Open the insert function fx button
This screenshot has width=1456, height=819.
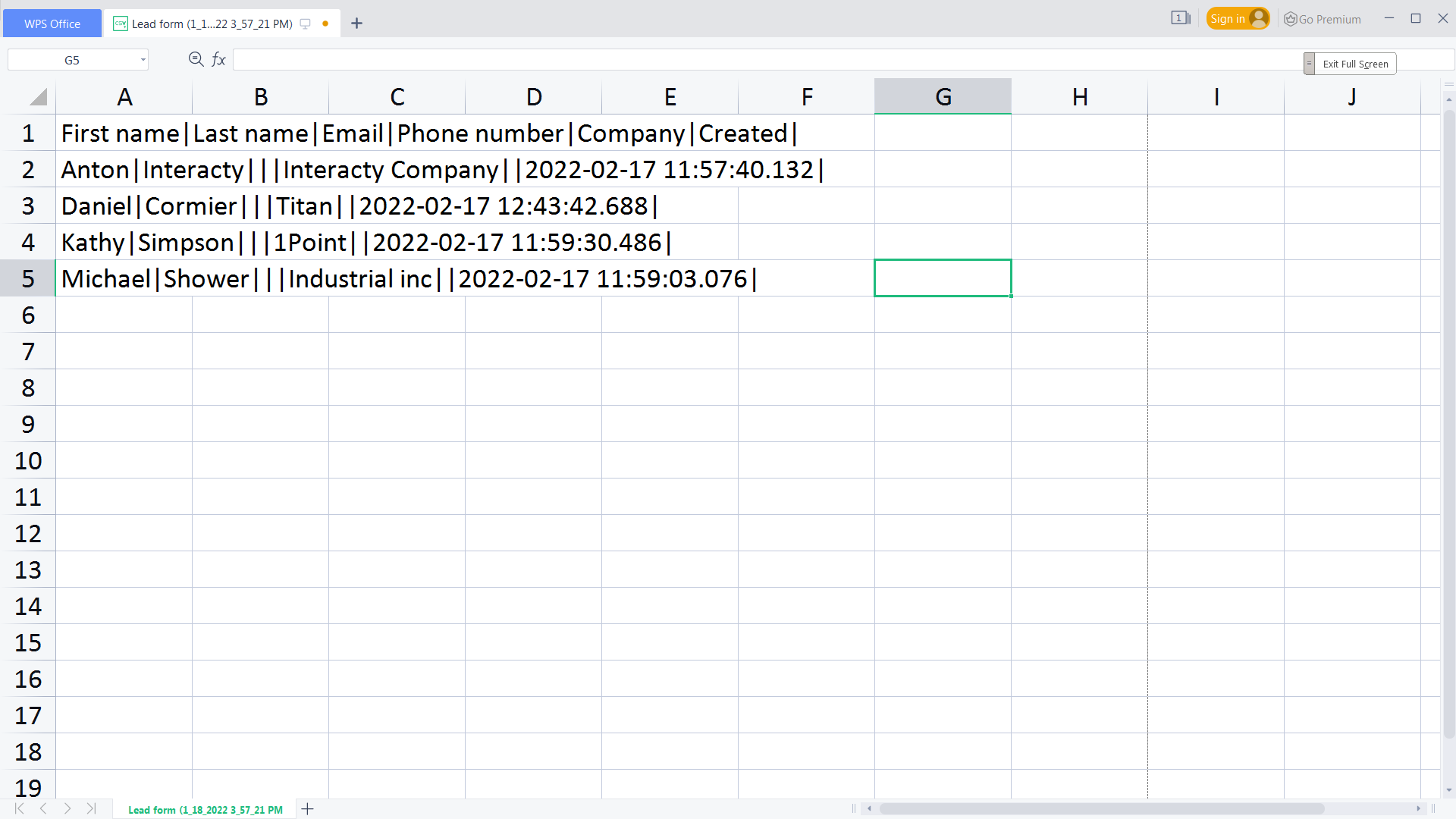tap(218, 59)
